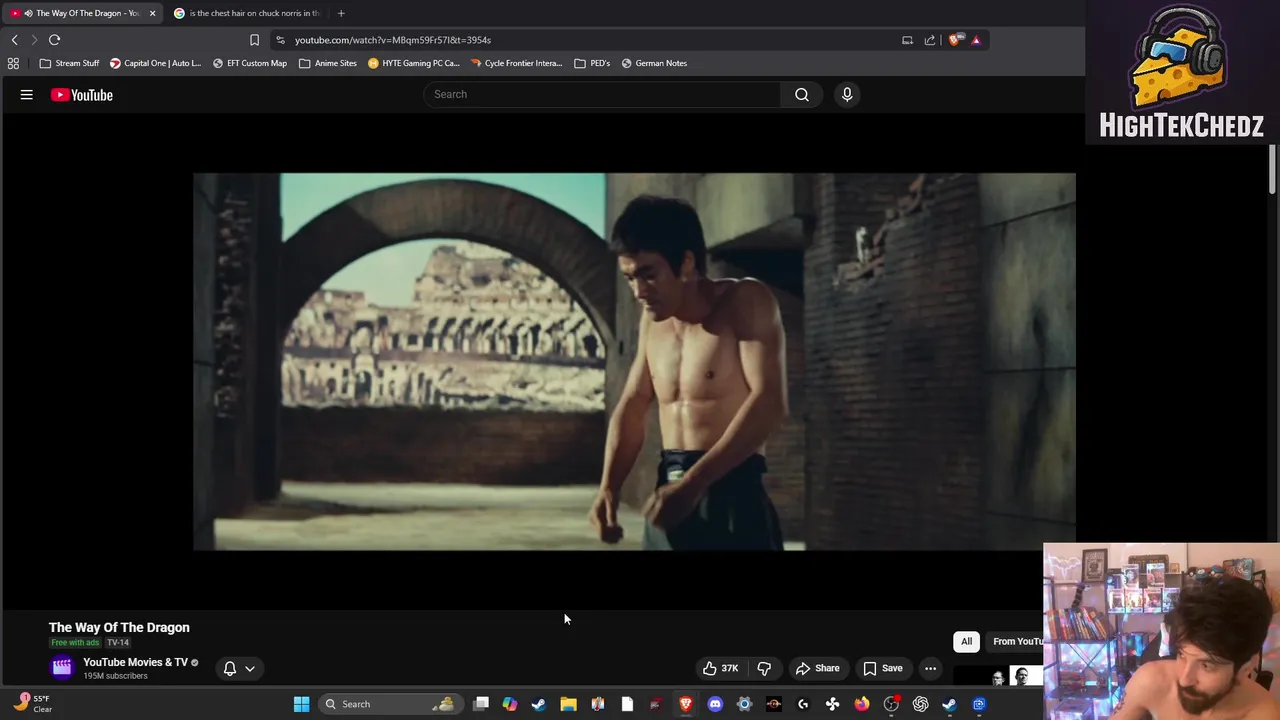Open Firefox from the taskbar
This screenshot has height=720, width=1280.
coord(862,704)
